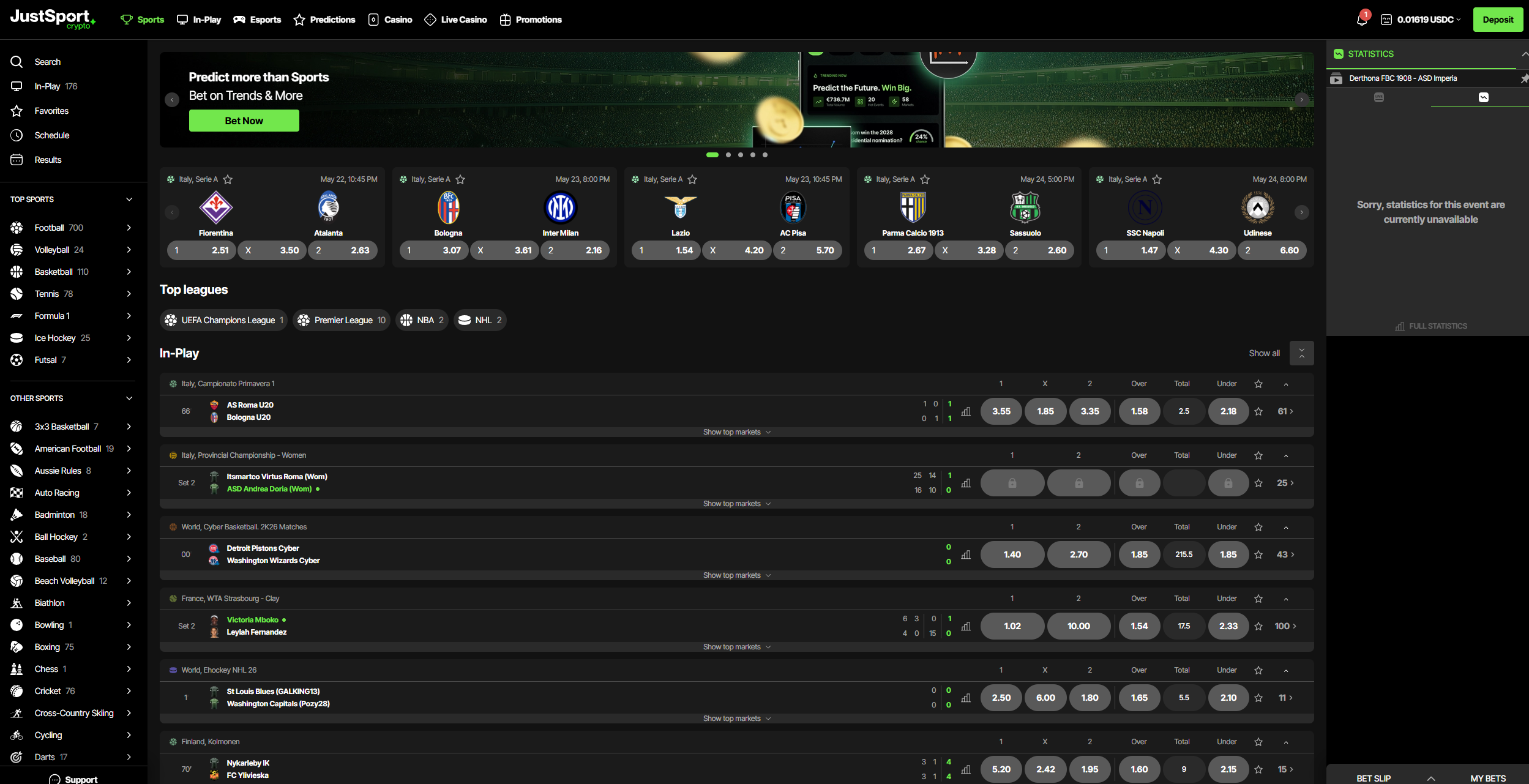This screenshot has height=784, width=1529.
Task: Open all 61 markets for AS Roma U20
Action: 1285,411
